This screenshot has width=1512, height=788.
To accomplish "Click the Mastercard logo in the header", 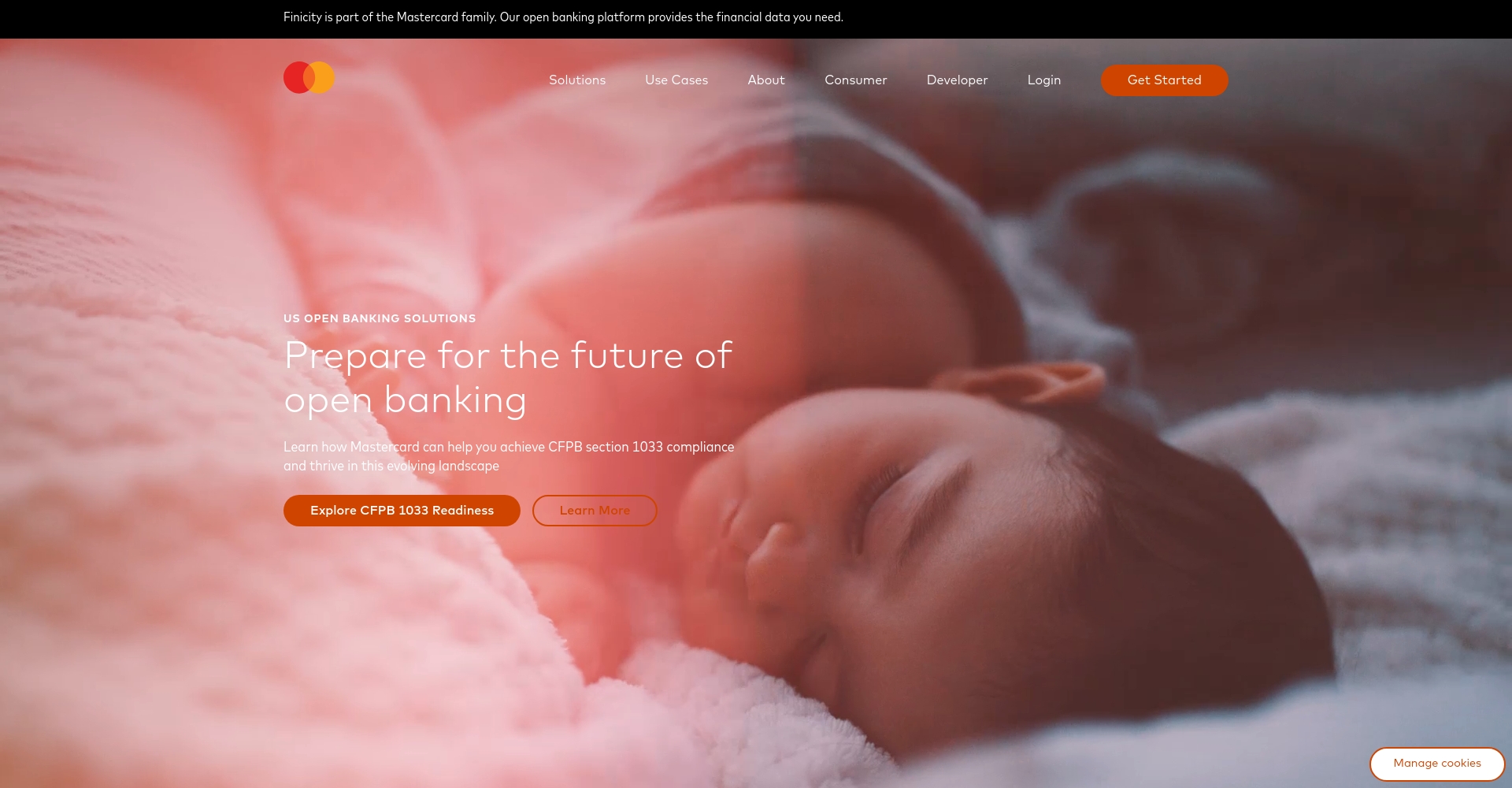I will tap(309, 77).
